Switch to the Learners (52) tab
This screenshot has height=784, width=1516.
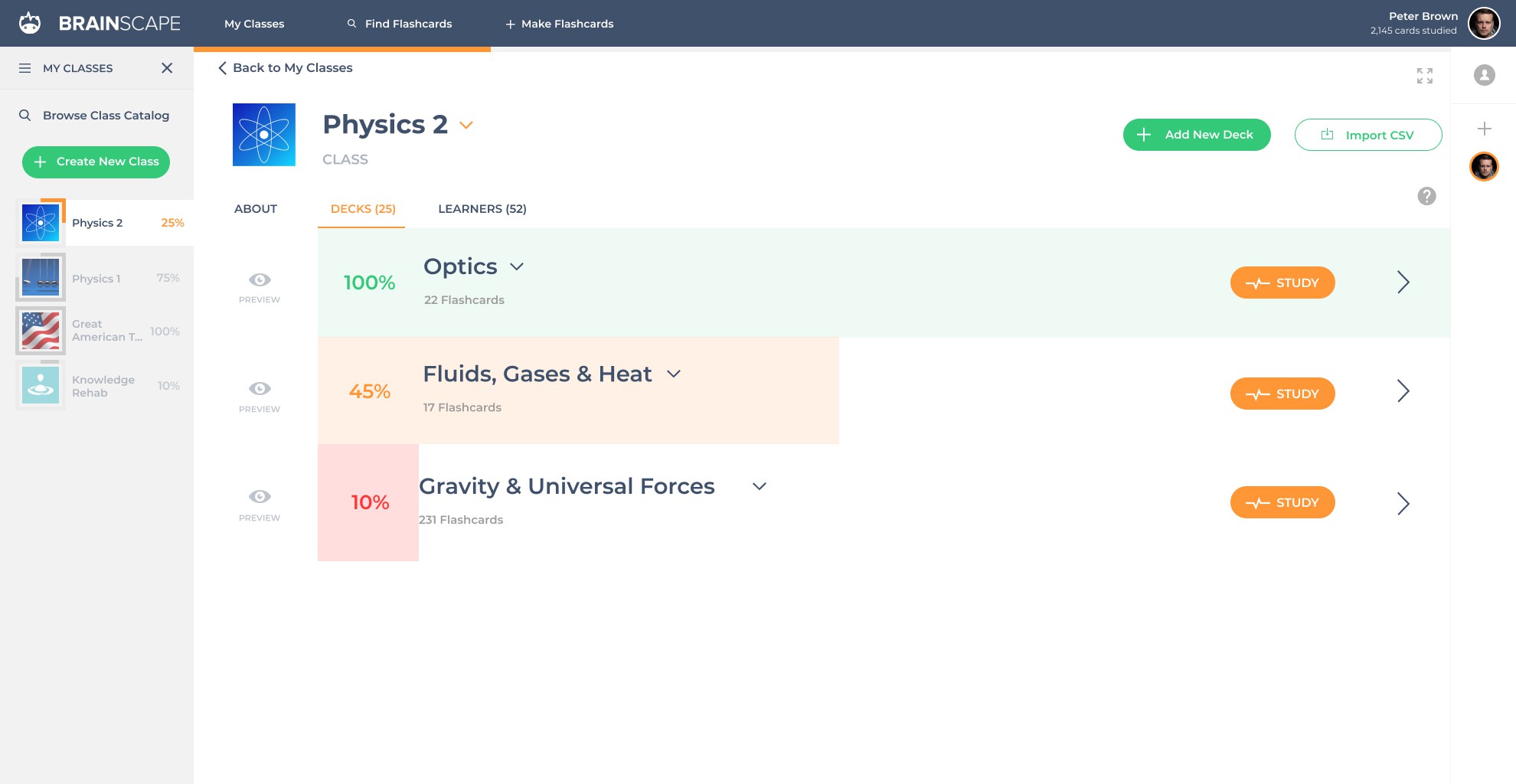pos(482,209)
